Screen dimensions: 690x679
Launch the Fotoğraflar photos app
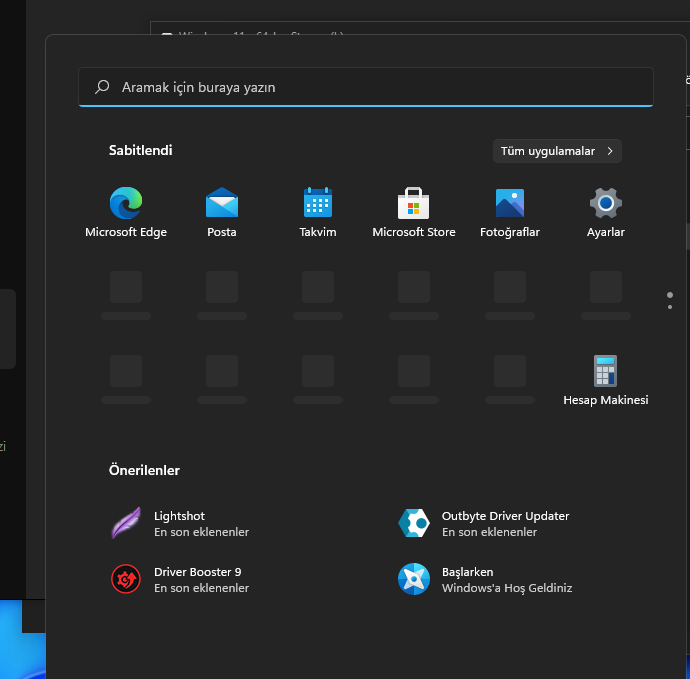[x=510, y=212]
